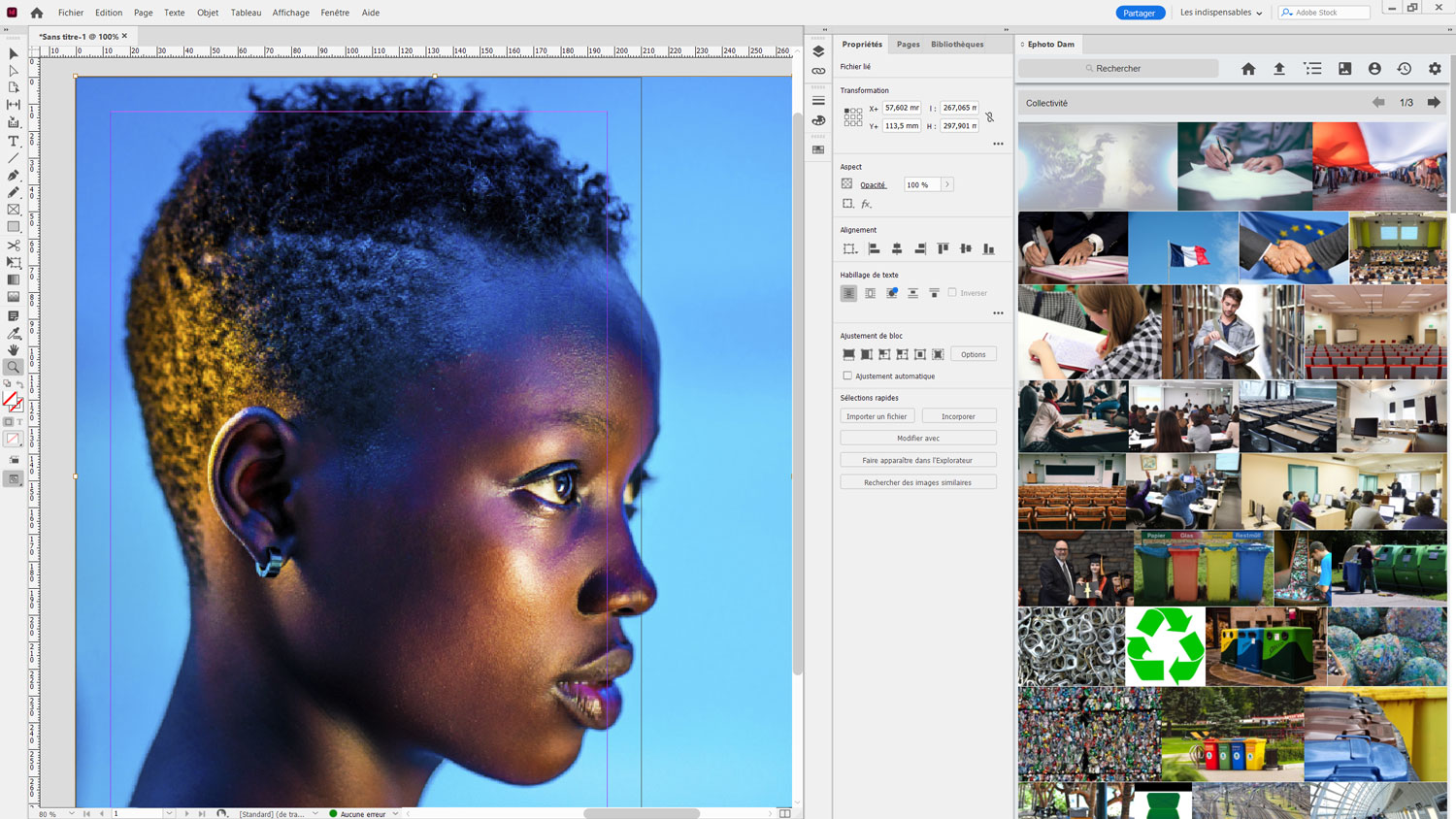Open the Stroke panel icon
This screenshot has width=1456, height=819.
tap(818, 101)
